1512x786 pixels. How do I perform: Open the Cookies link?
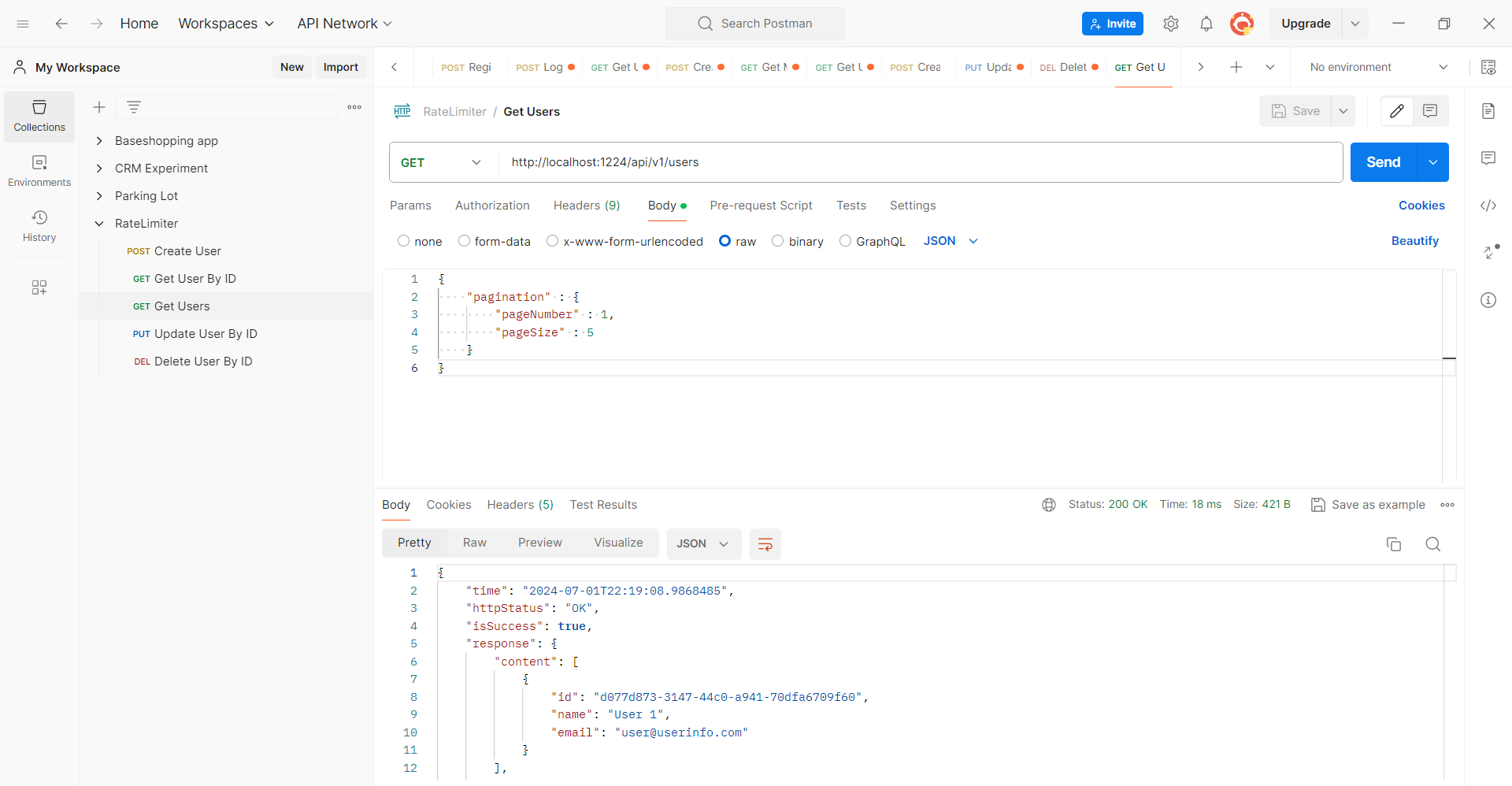coord(1421,206)
